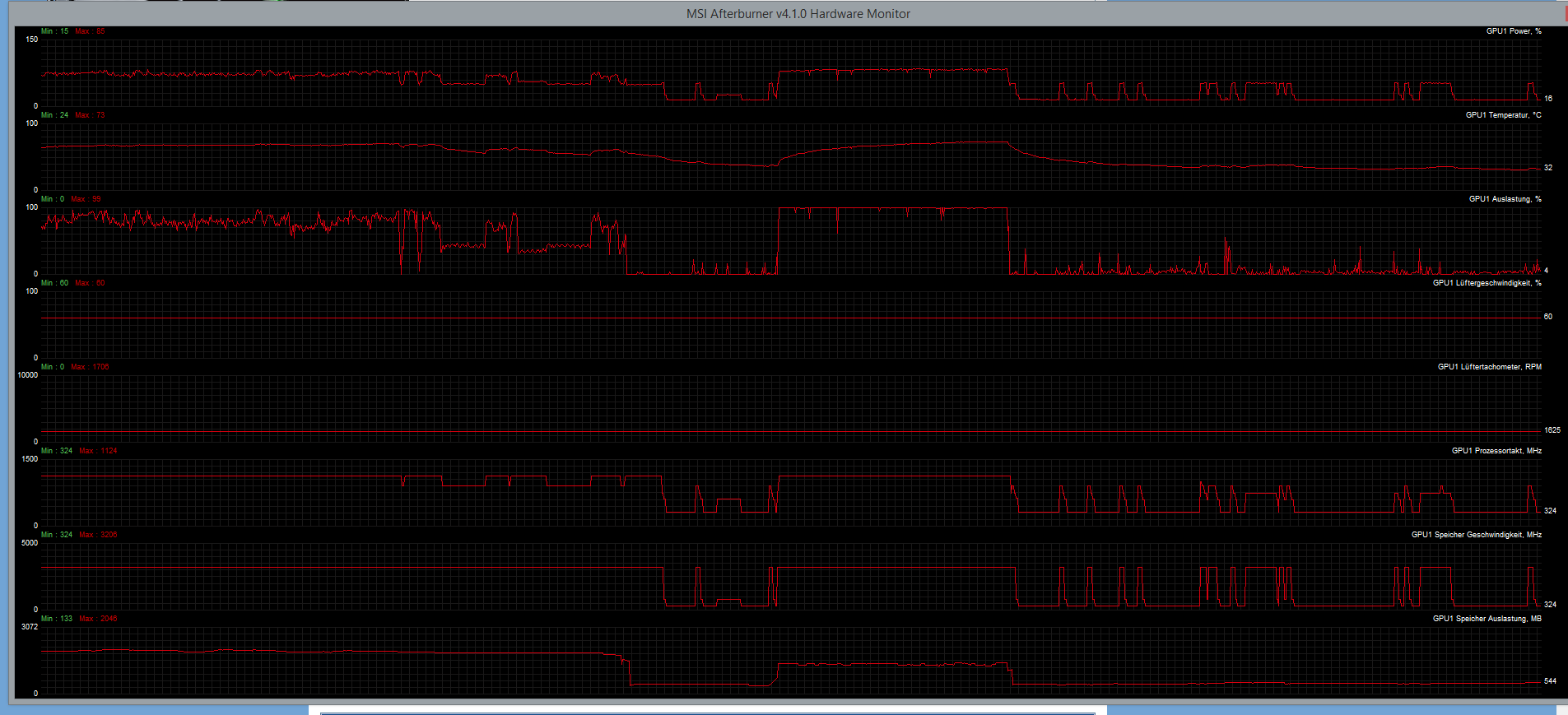Select the 'GPU1 Temperatur, °C' graph label

pyautogui.click(x=1503, y=115)
